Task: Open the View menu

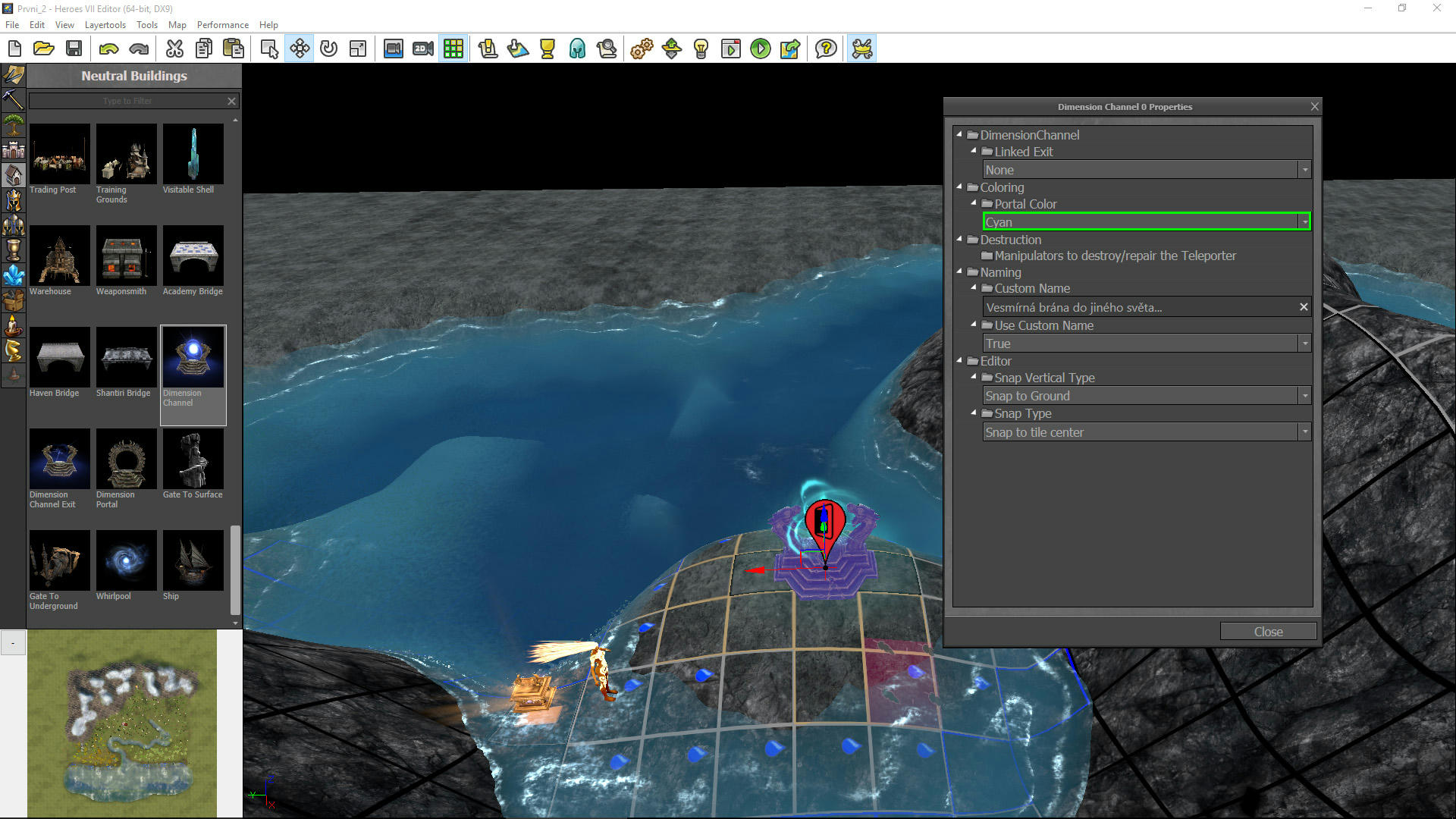Action: (63, 24)
